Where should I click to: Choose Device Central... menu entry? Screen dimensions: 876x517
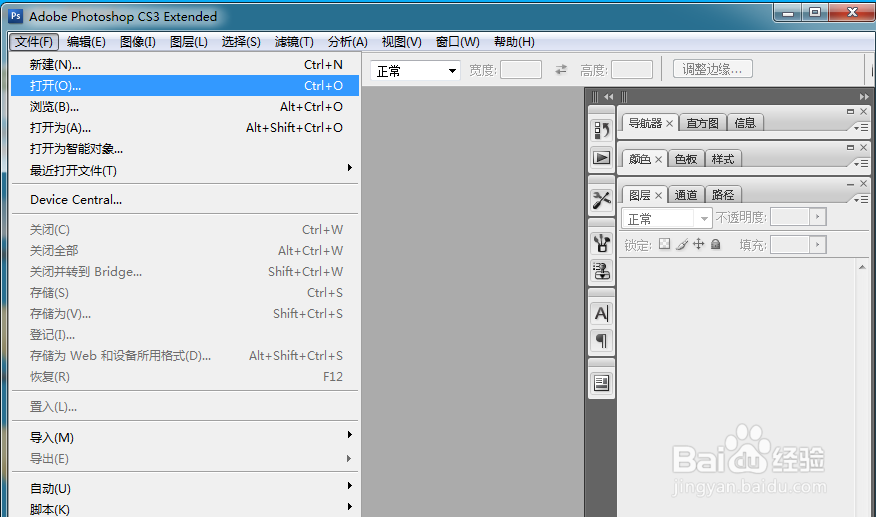coord(184,200)
